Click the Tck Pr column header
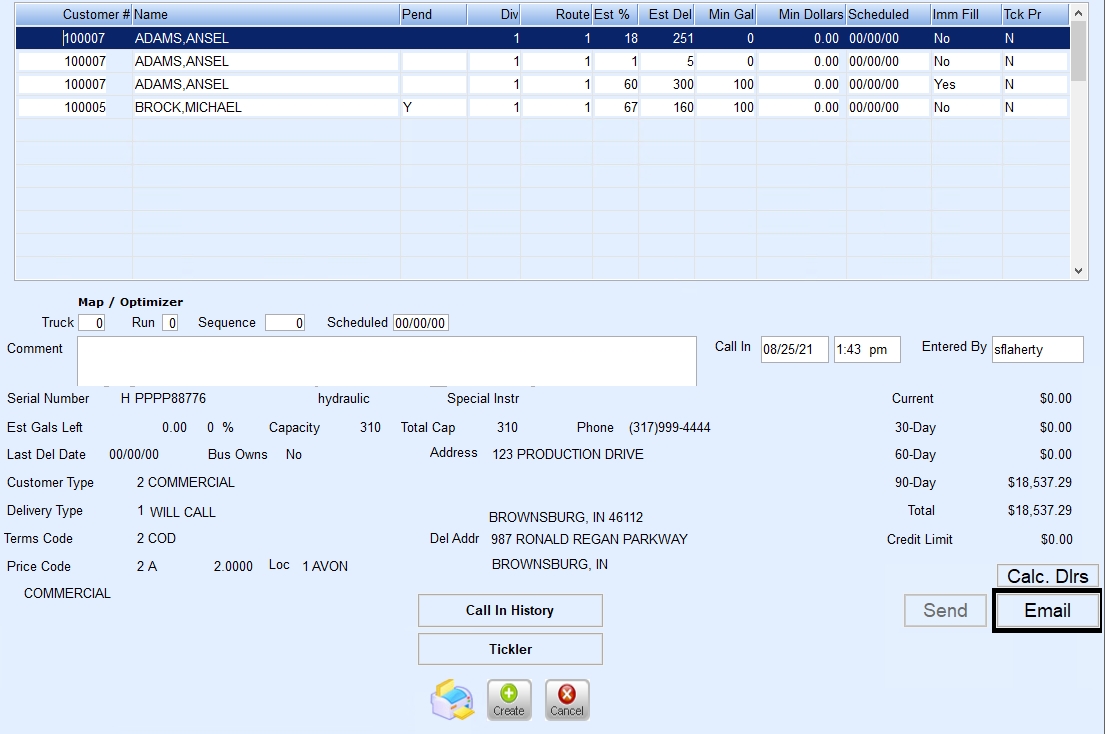 tap(1035, 14)
